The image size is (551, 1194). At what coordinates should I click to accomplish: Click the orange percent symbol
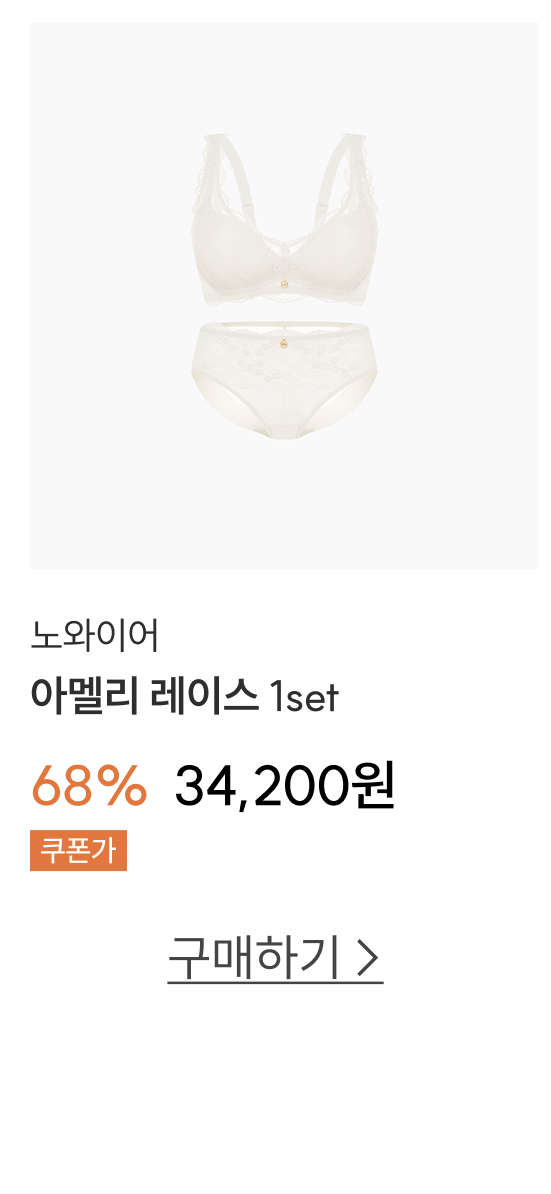tap(123, 787)
